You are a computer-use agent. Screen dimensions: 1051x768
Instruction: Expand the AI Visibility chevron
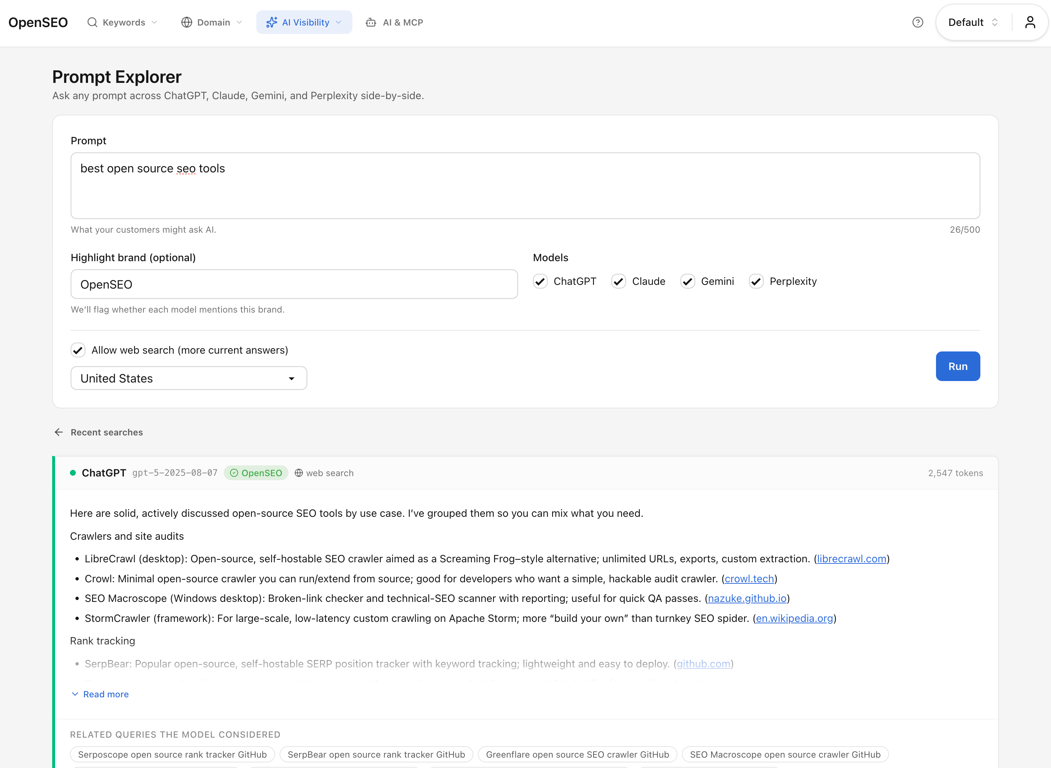coord(338,22)
